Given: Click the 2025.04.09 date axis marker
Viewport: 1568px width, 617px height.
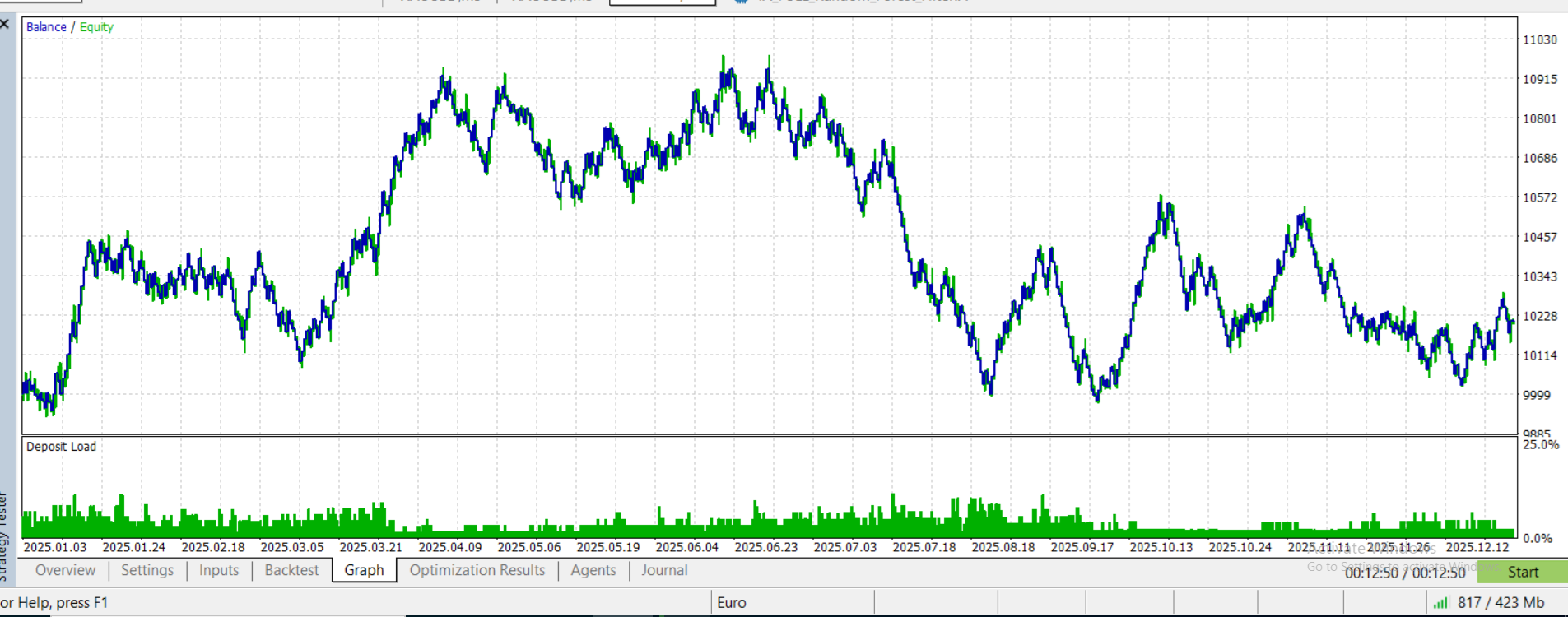Looking at the screenshot, I should 450,547.
